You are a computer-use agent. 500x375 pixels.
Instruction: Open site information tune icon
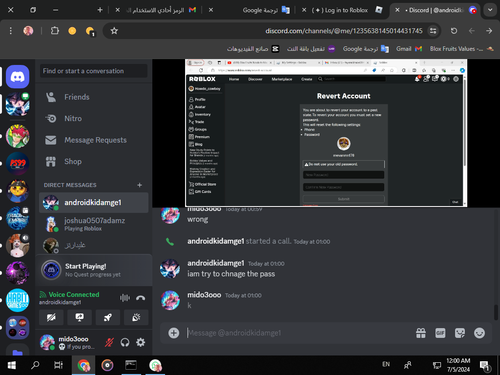433,31
